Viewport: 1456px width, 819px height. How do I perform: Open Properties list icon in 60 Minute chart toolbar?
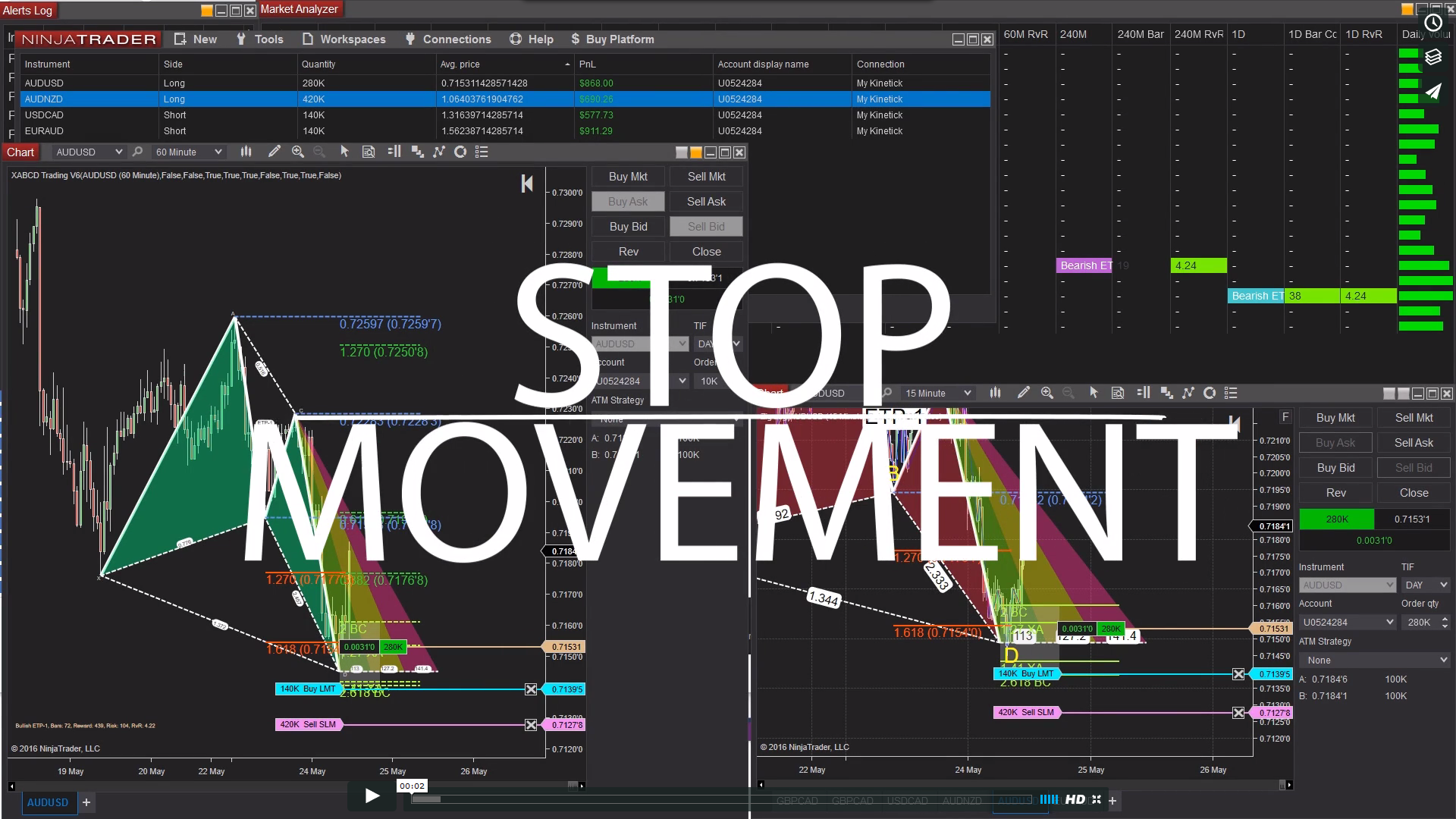pyautogui.click(x=482, y=152)
